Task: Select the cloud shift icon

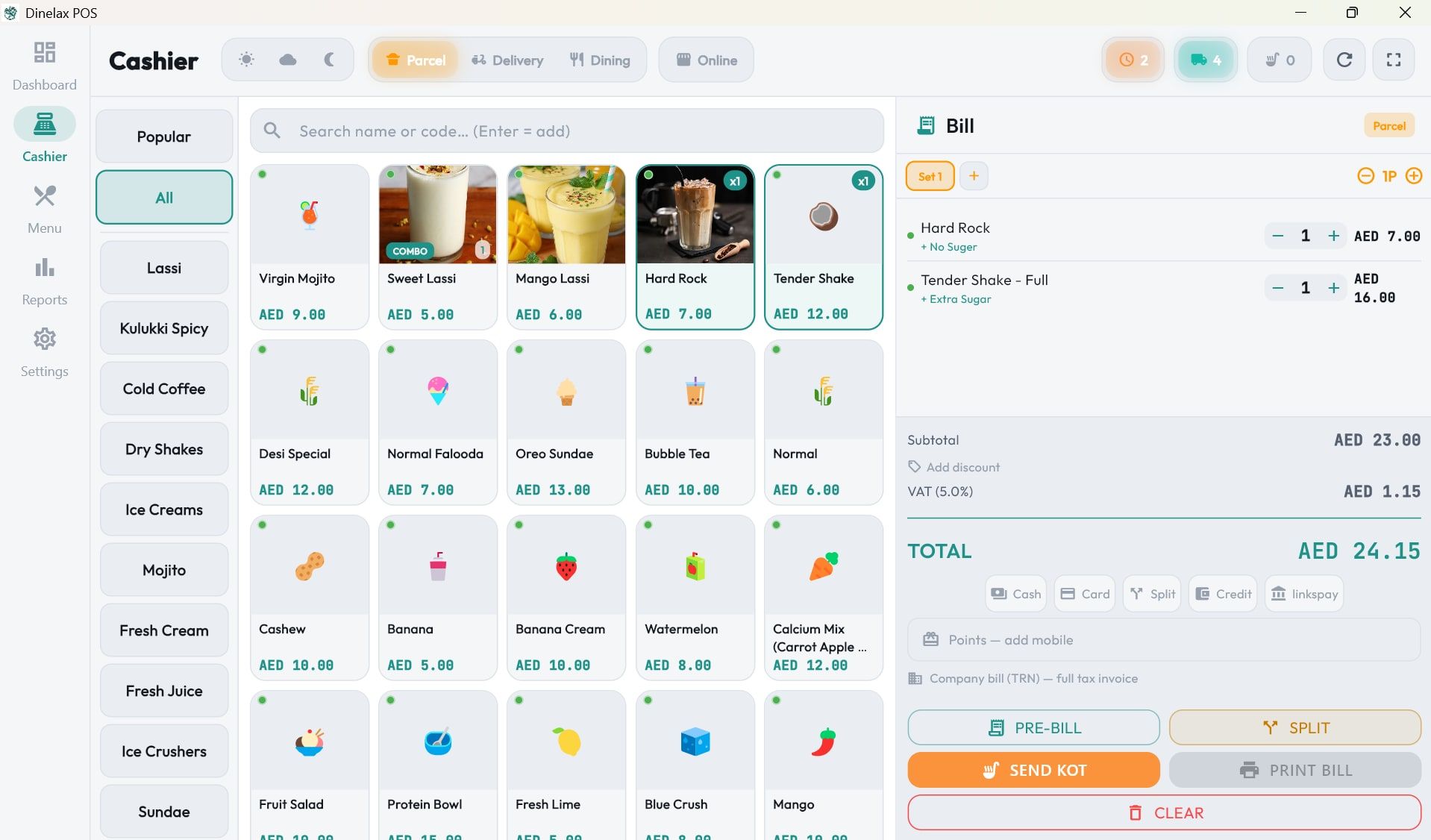Action: (x=288, y=60)
